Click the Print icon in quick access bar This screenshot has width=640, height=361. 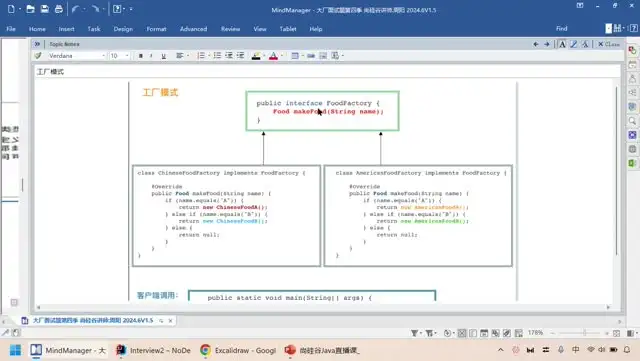pyautogui.click(x=59, y=9)
